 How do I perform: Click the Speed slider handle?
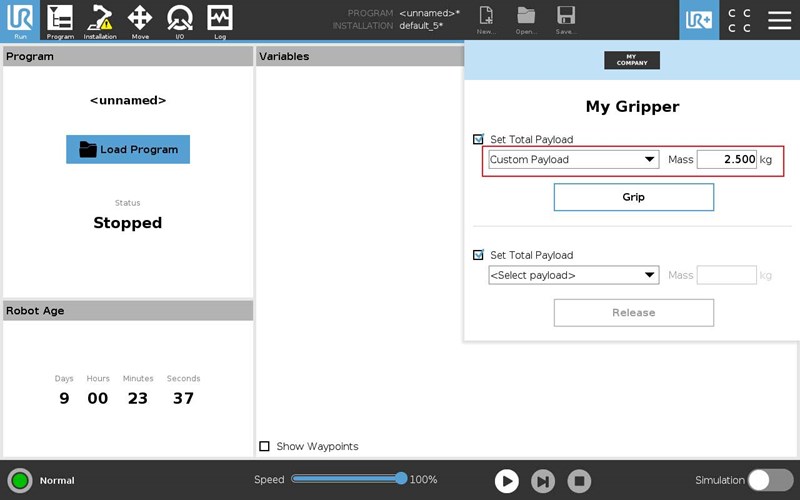[x=401, y=479]
